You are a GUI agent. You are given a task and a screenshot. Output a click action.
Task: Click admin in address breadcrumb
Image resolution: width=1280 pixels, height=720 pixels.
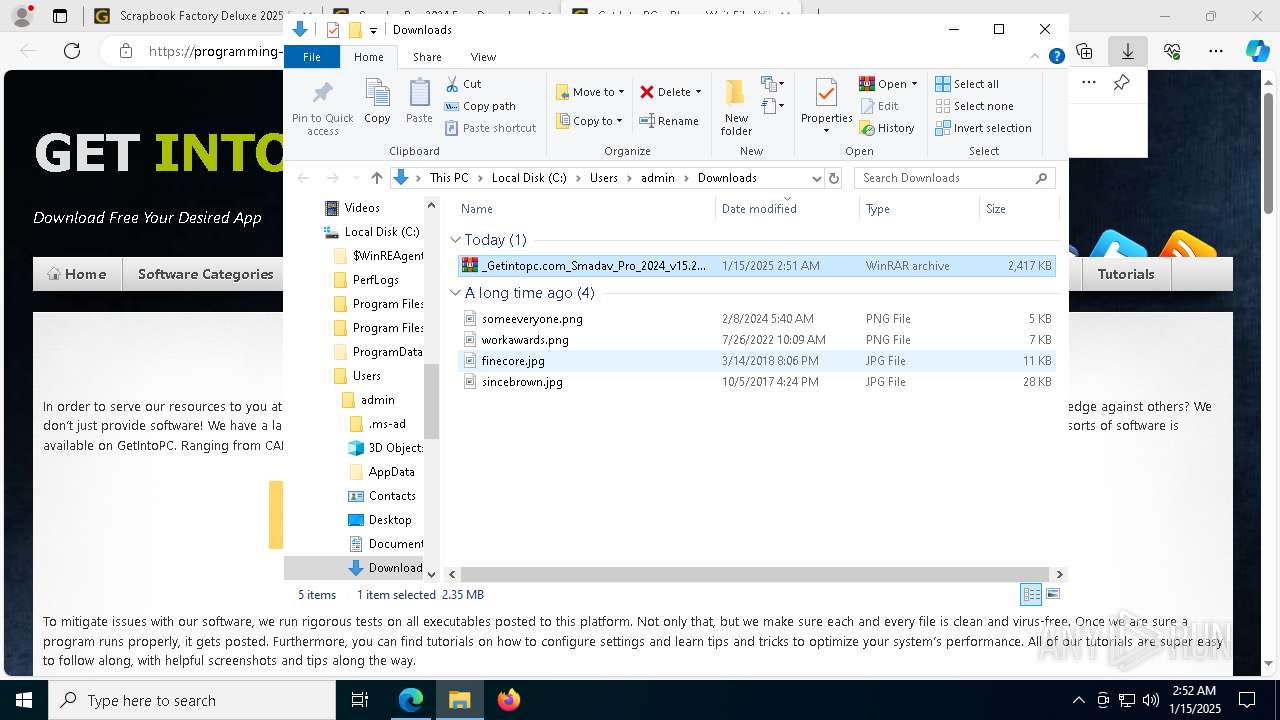click(x=658, y=178)
